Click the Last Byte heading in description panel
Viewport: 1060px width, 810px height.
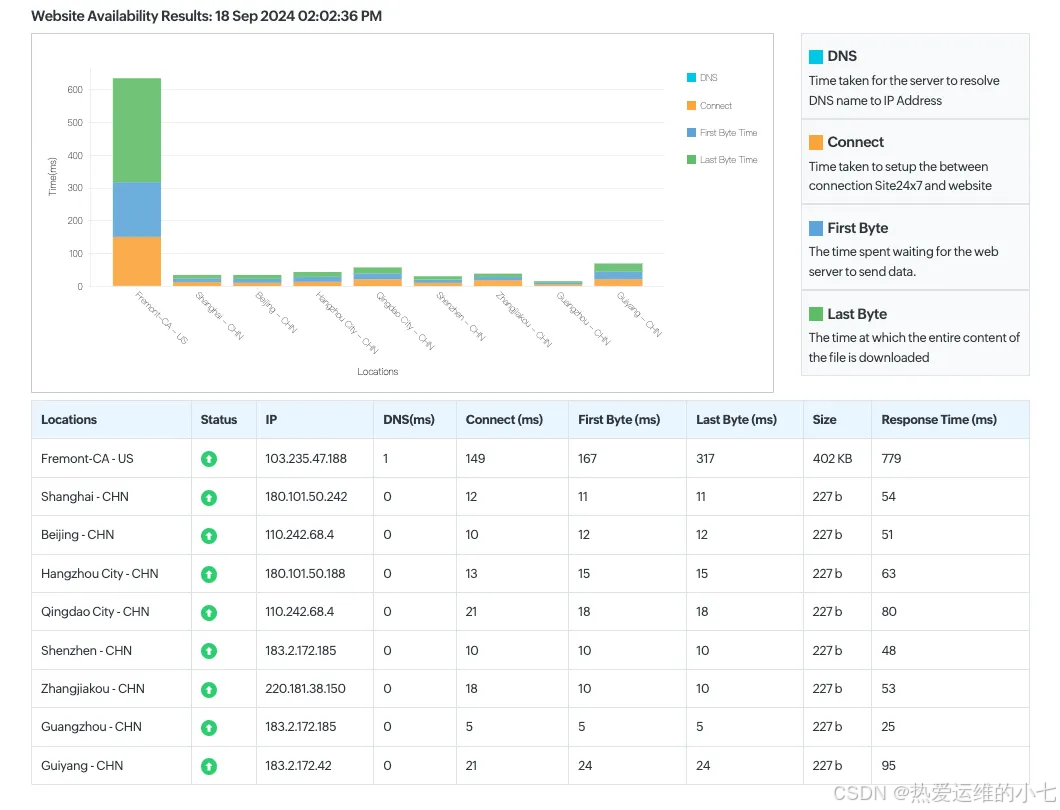coord(857,314)
